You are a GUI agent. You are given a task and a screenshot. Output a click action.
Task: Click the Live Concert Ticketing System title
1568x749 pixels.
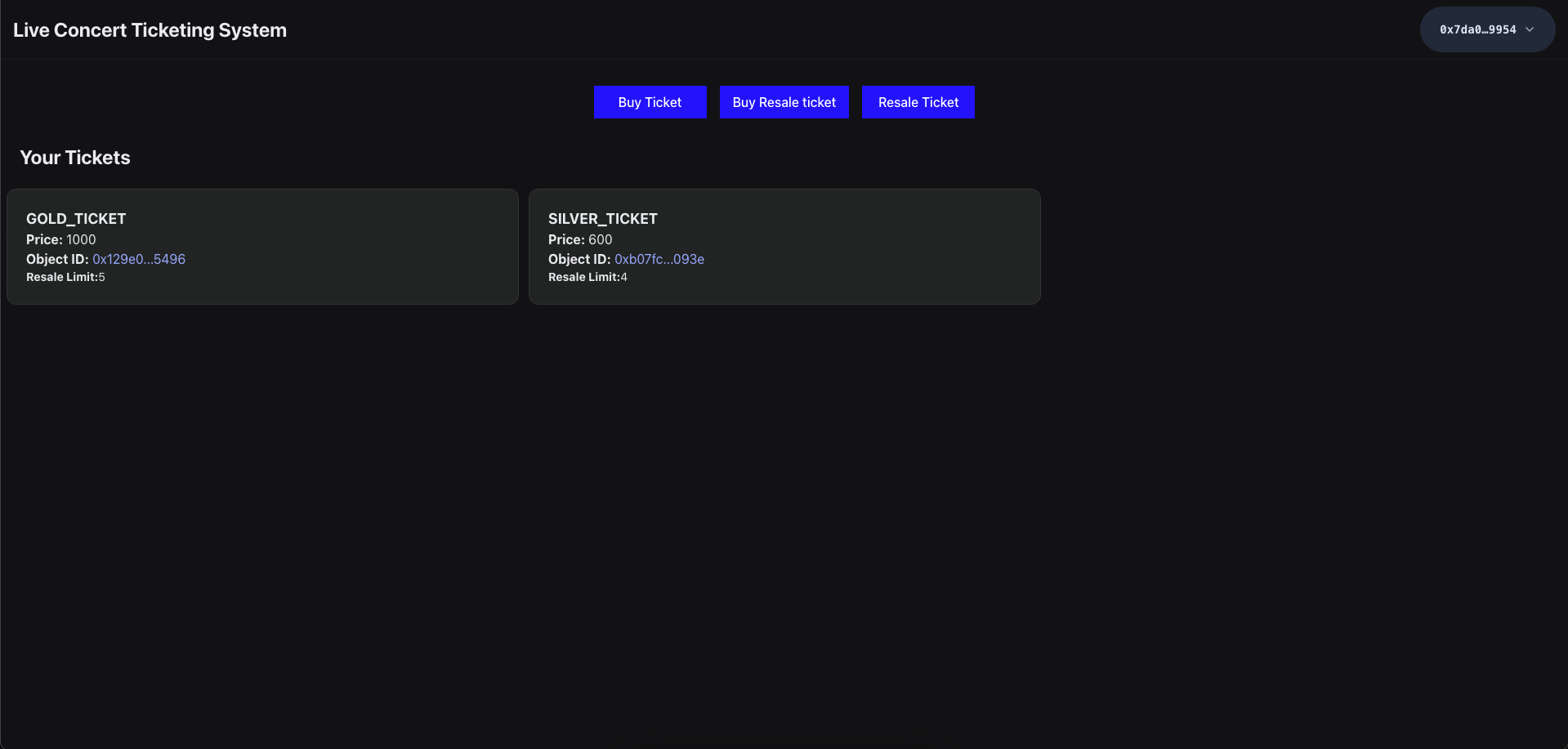[150, 30]
